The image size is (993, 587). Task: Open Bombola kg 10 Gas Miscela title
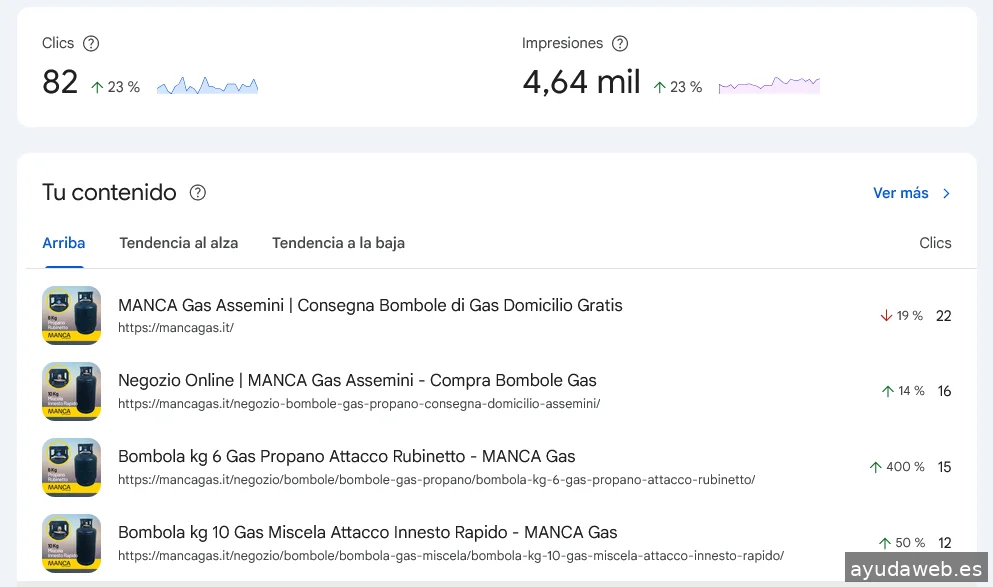(367, 532)
